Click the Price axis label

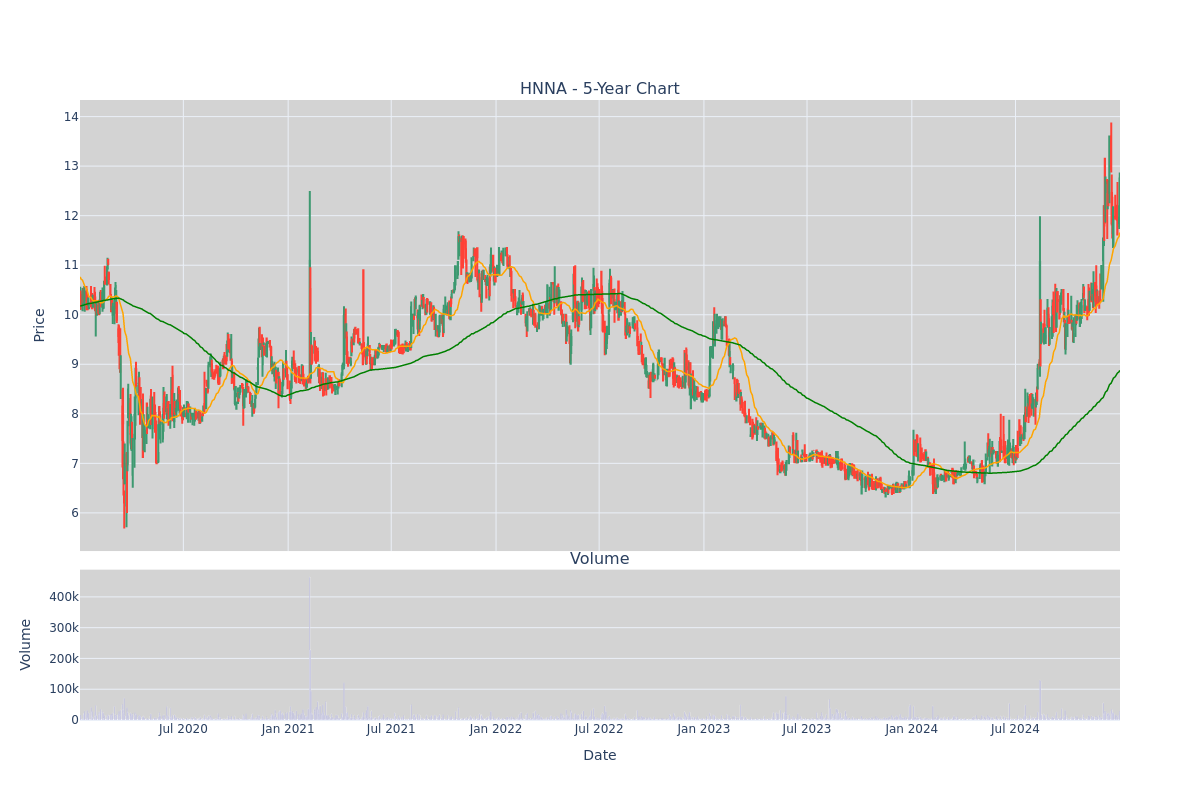[40, 325]
